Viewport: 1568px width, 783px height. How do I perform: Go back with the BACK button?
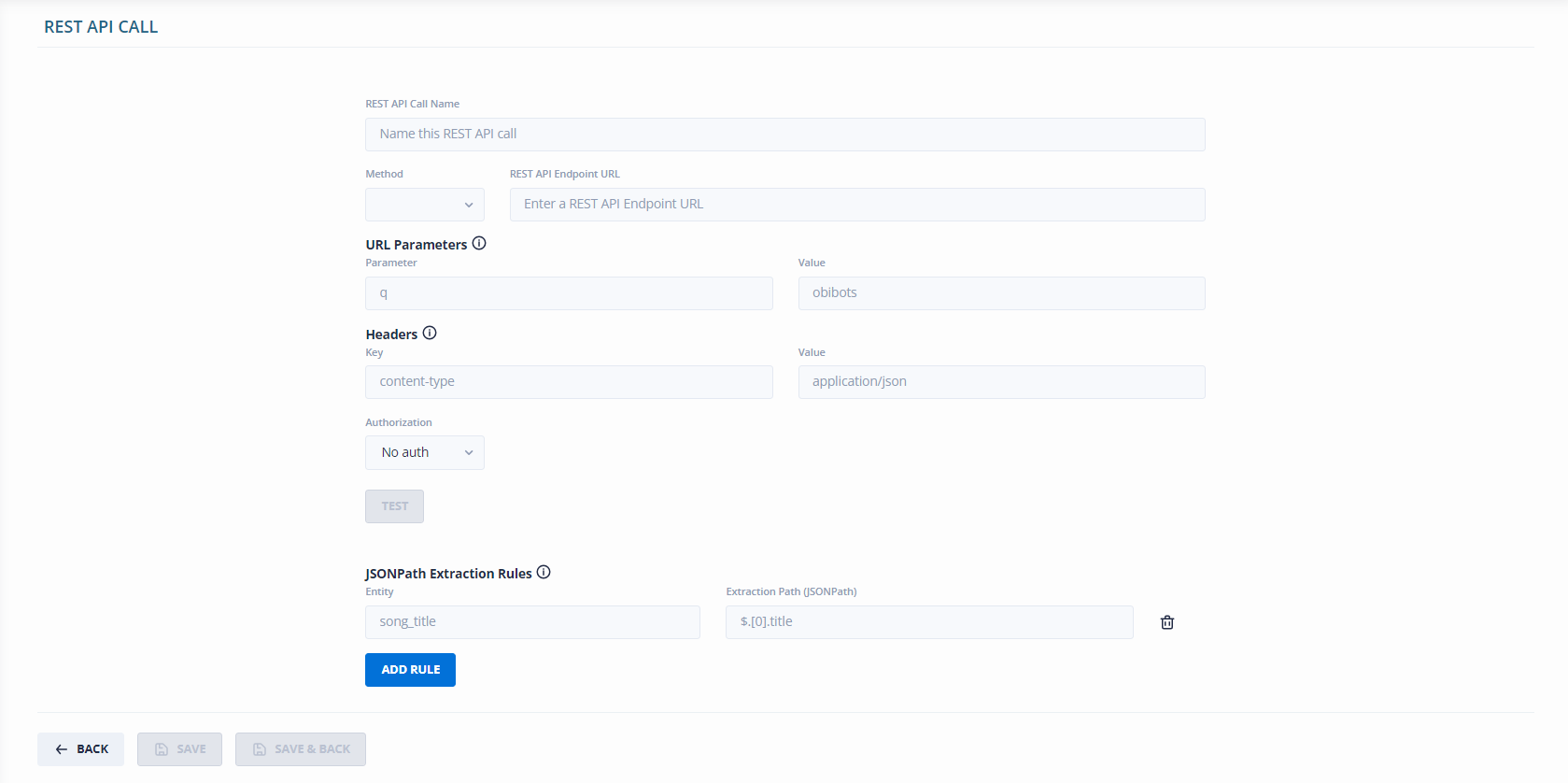coord(80,749)
